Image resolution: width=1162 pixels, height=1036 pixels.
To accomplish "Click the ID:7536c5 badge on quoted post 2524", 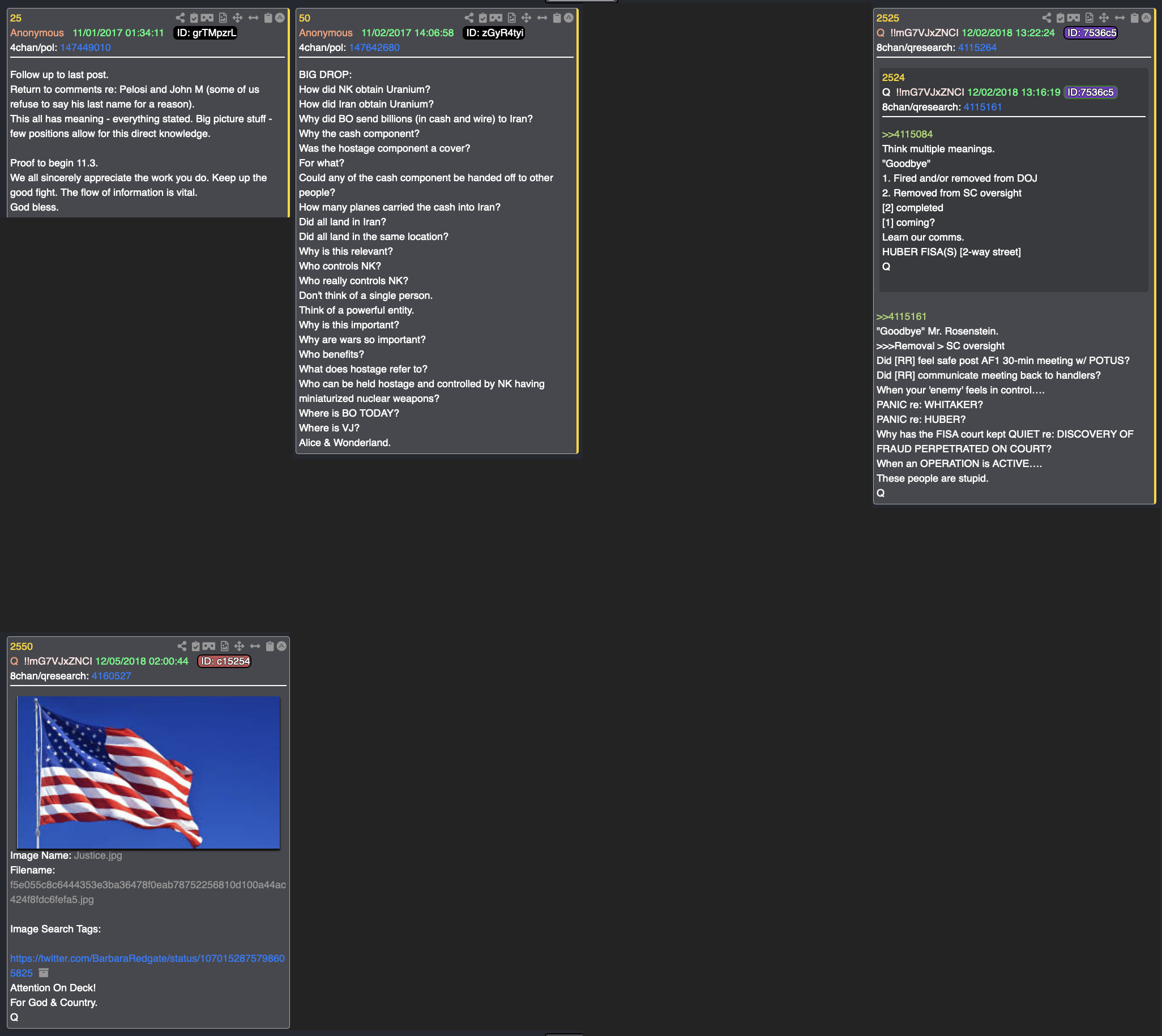I will tap(1090, 92).
